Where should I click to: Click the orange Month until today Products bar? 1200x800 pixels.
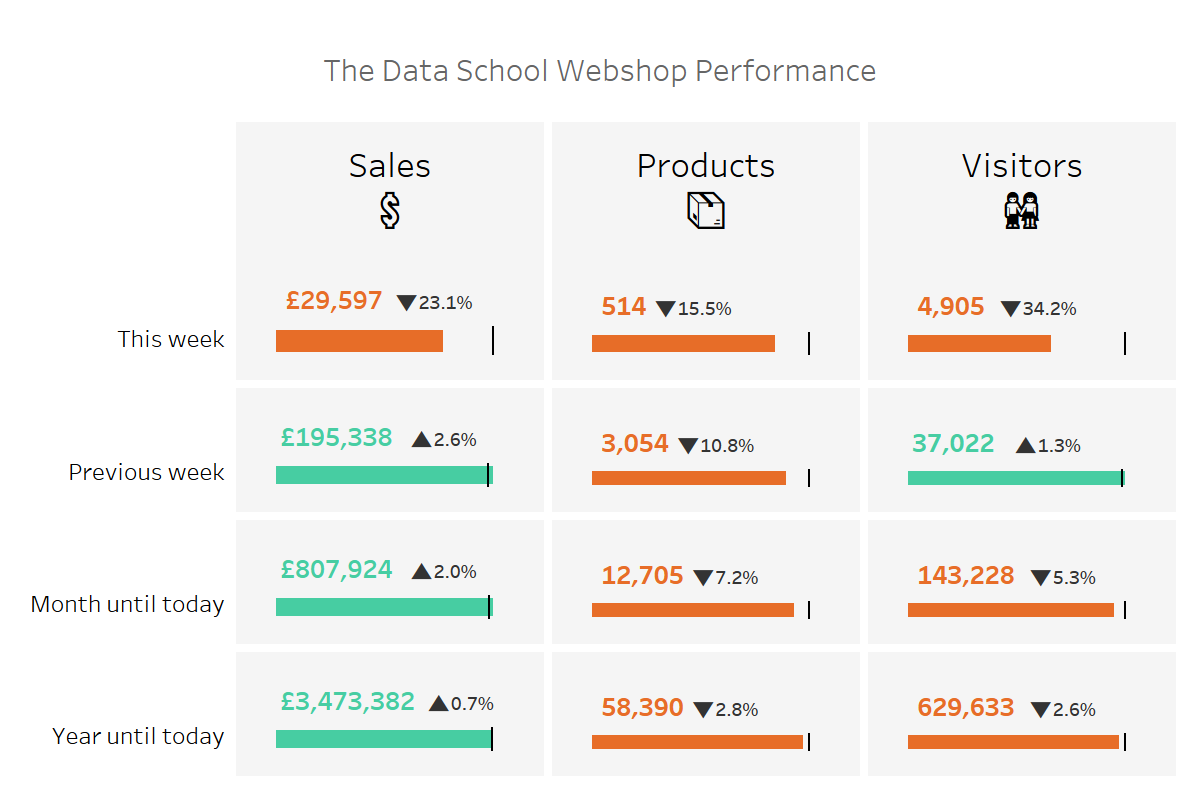click(692, 610)
